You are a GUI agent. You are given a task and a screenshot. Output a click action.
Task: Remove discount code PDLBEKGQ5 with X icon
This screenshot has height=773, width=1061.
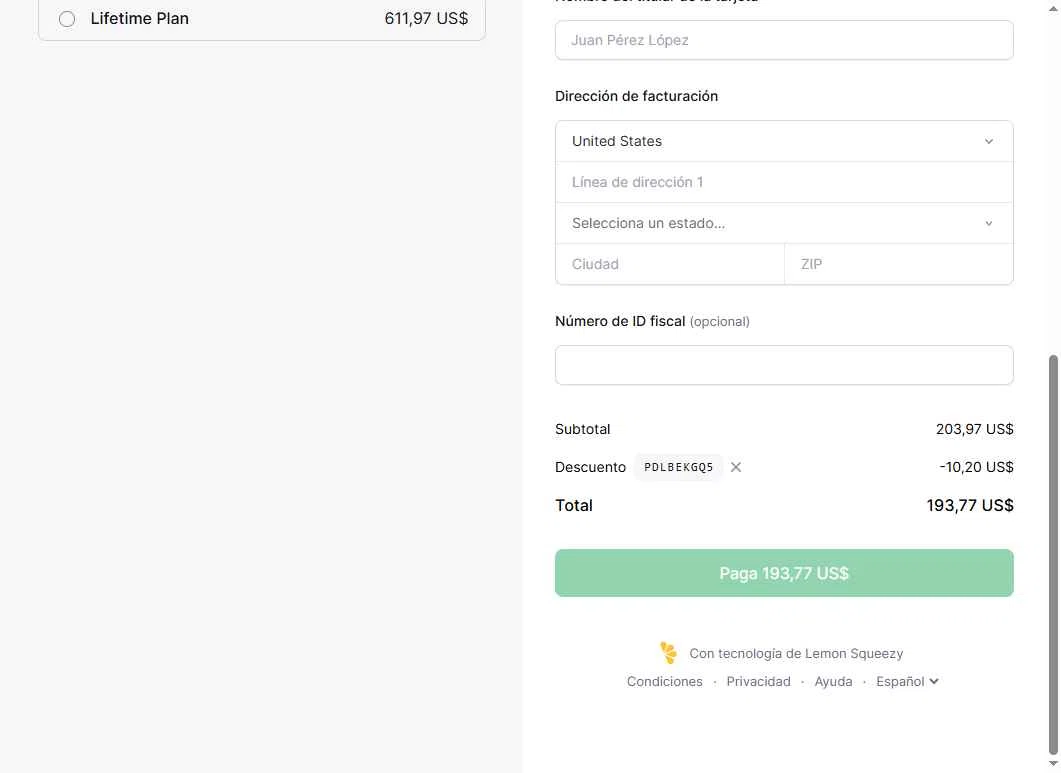(736, 467)
